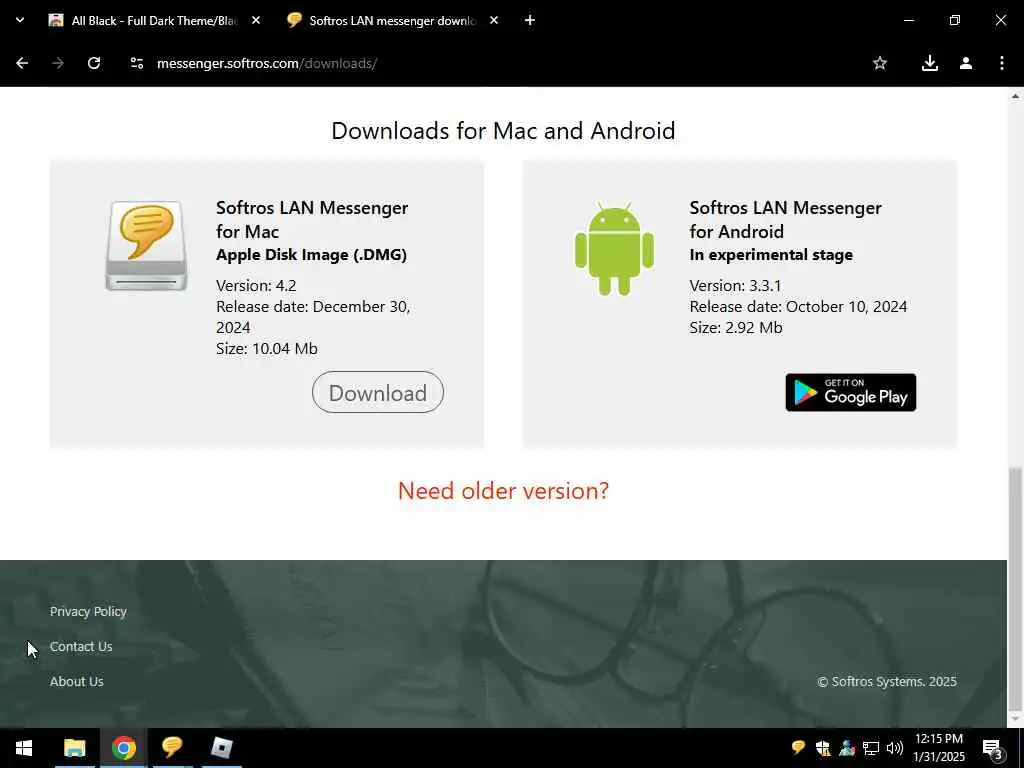Open Roblox taskbar icon
Screen dimensions: 1024x768
pyautogui.click(x=221, y=748)
